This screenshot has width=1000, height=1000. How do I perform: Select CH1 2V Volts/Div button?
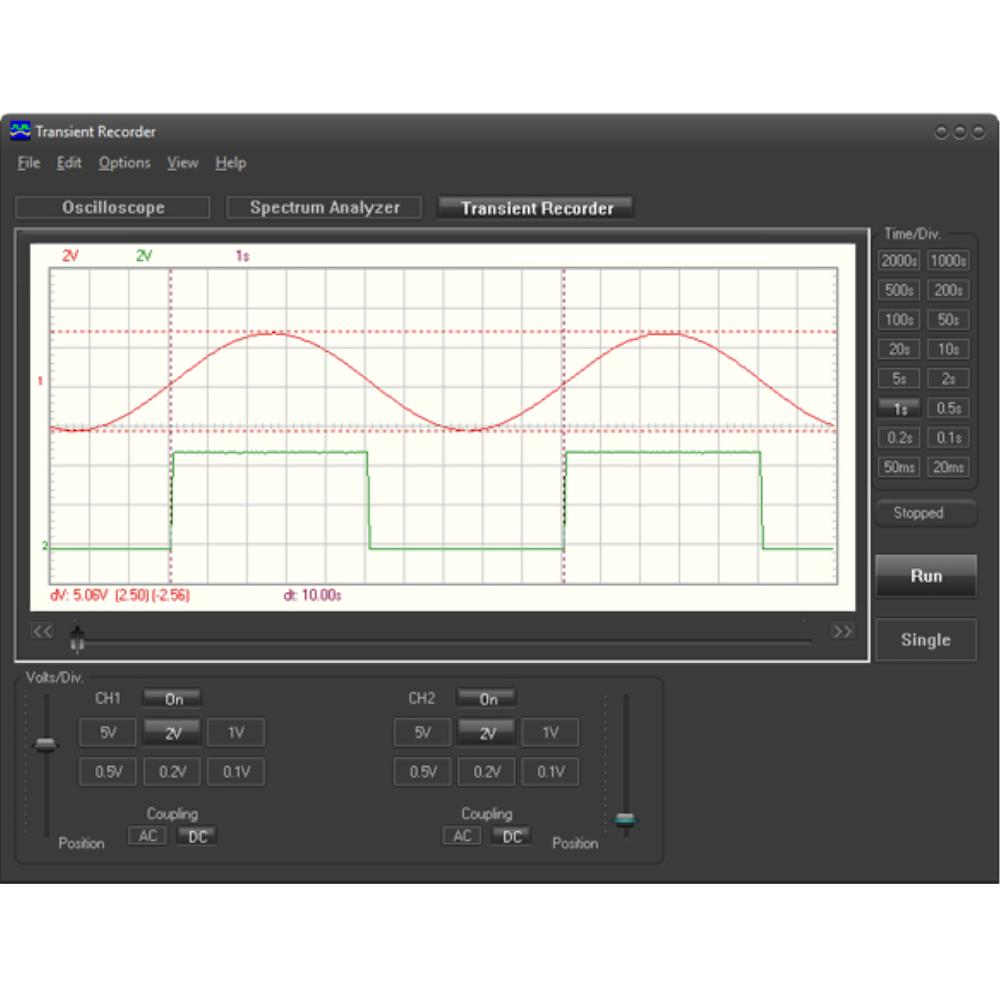[172, 733]
